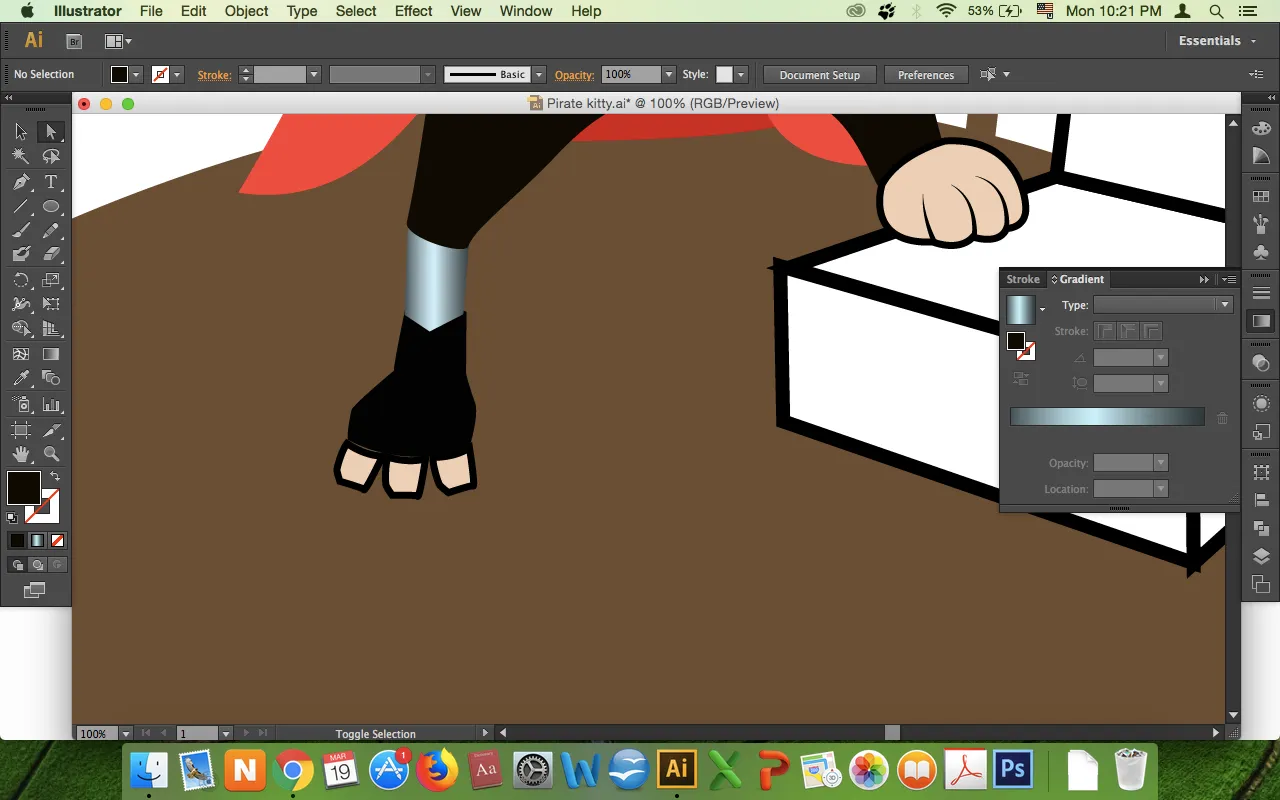Select the Direct Selection tool

click(x=51, y=132)
